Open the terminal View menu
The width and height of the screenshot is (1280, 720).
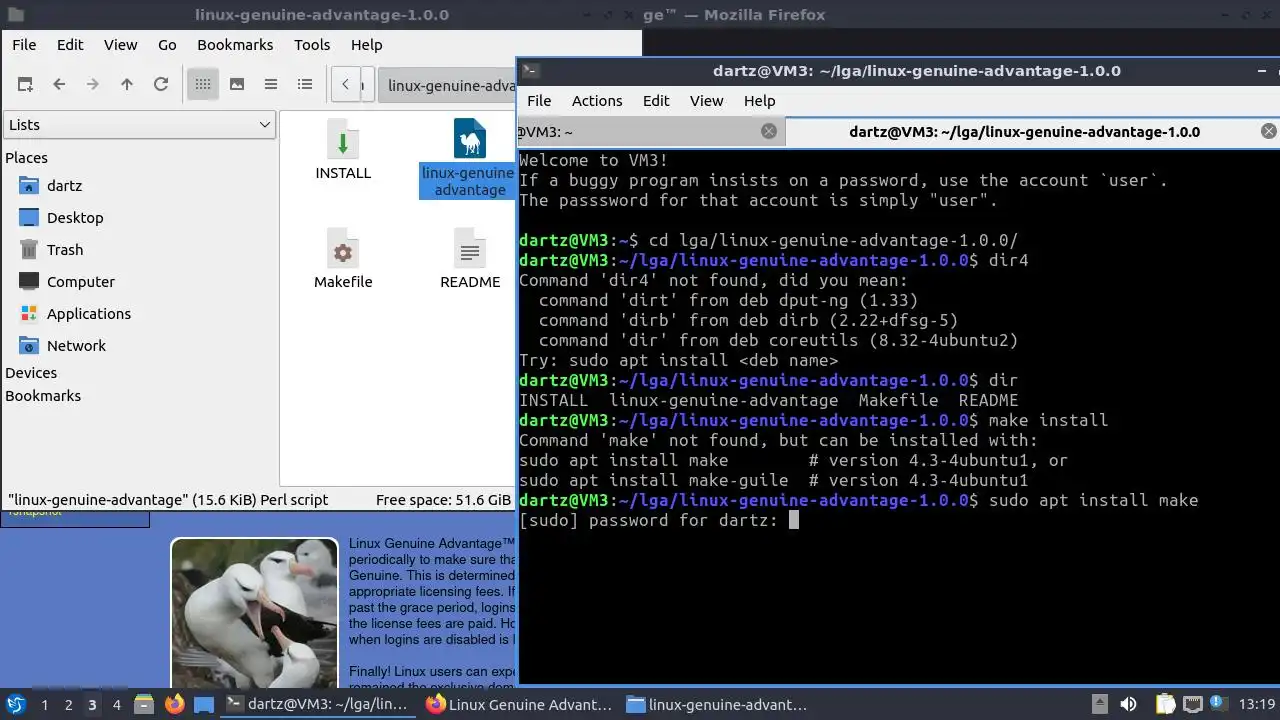pyautogui.click(x=706, y=101)
